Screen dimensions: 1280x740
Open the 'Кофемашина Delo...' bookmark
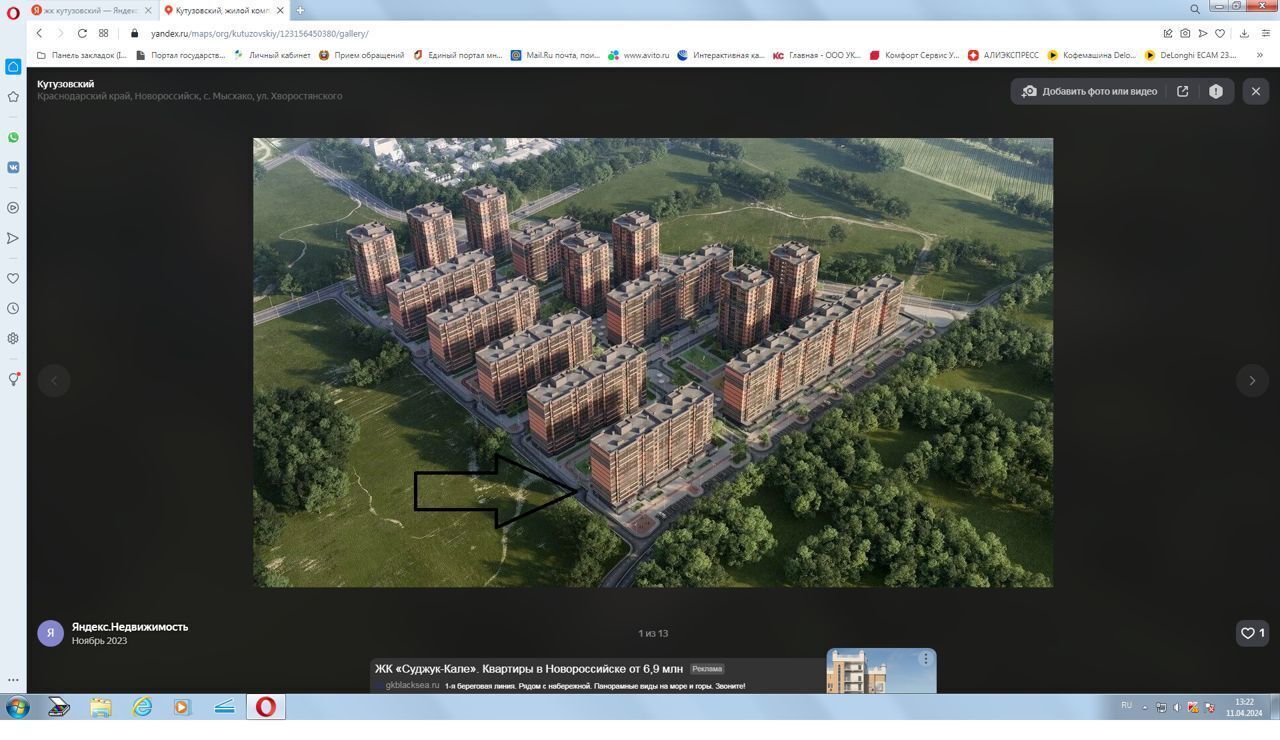coord(1091,55)
